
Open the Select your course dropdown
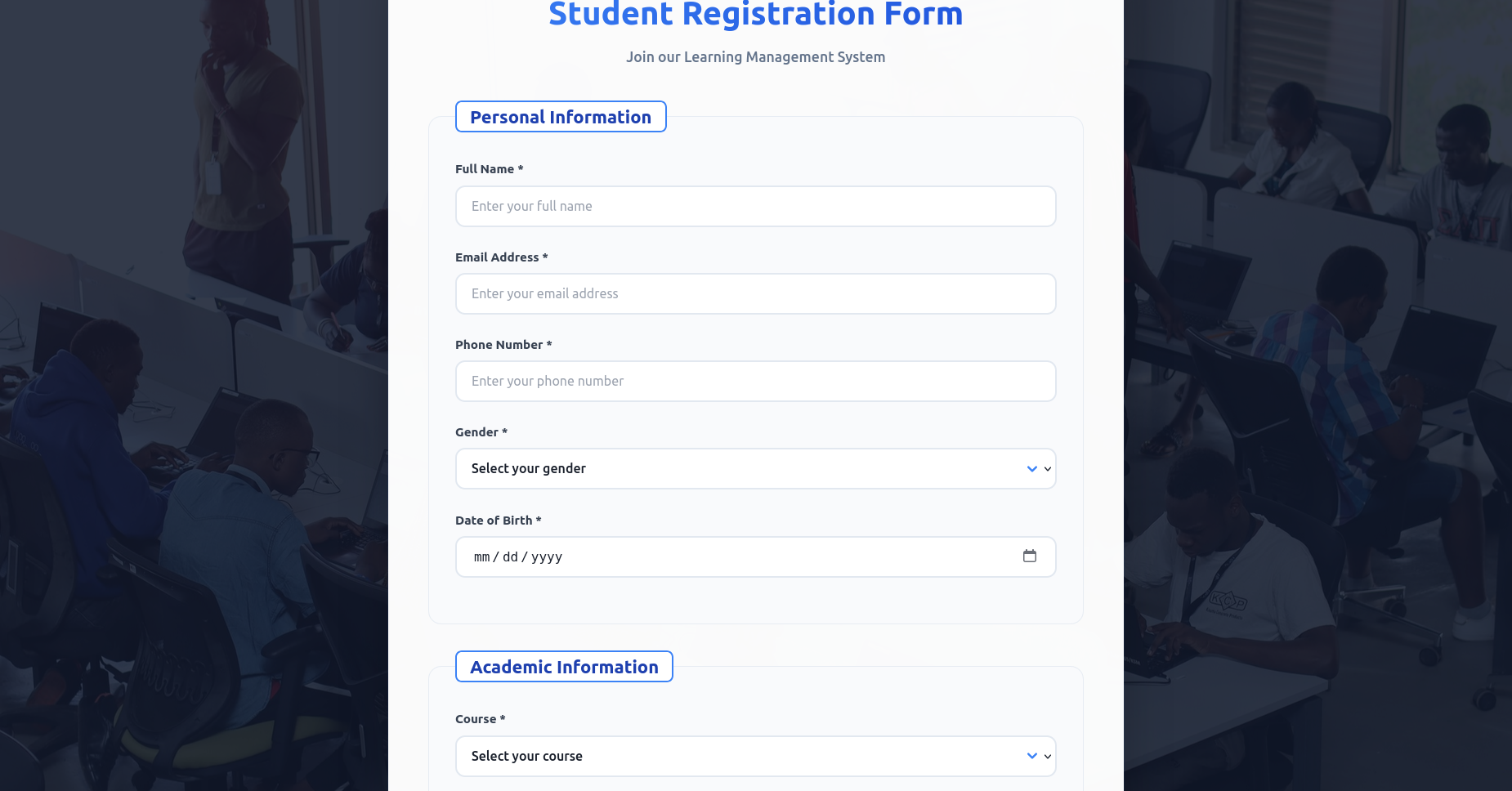point(756,756)
